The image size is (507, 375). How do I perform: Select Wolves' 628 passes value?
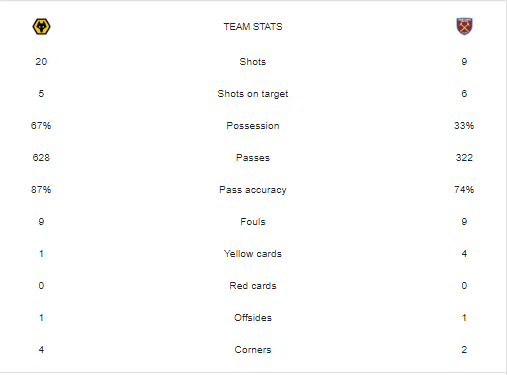click(41, 158)
